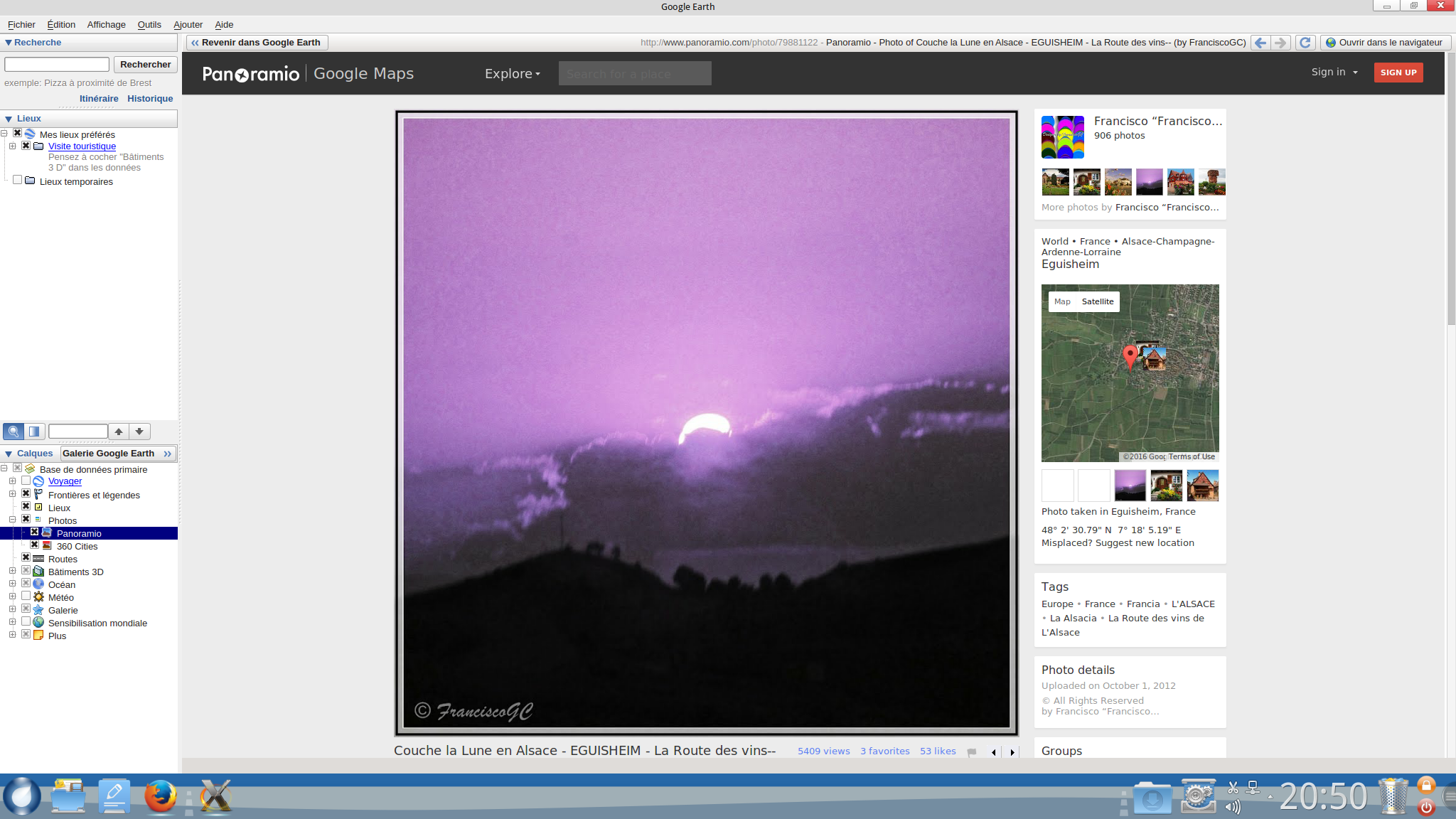Image resolution: width=1456 pixels, height=819 pixels.
Task: Open the Explore dropdown menu
Action: click(x=513, y=73)
